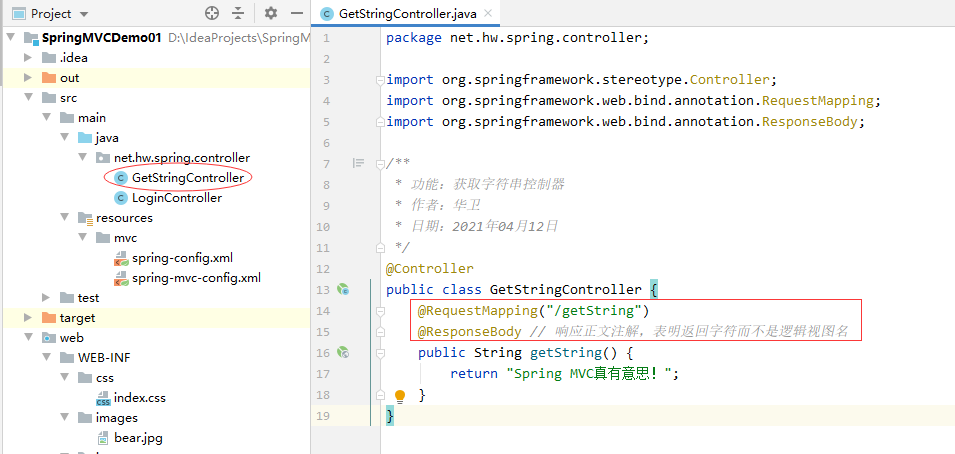Viewport: 955px width, 454px height.
Task: Collapse the web folder
Action: point(28,338)
